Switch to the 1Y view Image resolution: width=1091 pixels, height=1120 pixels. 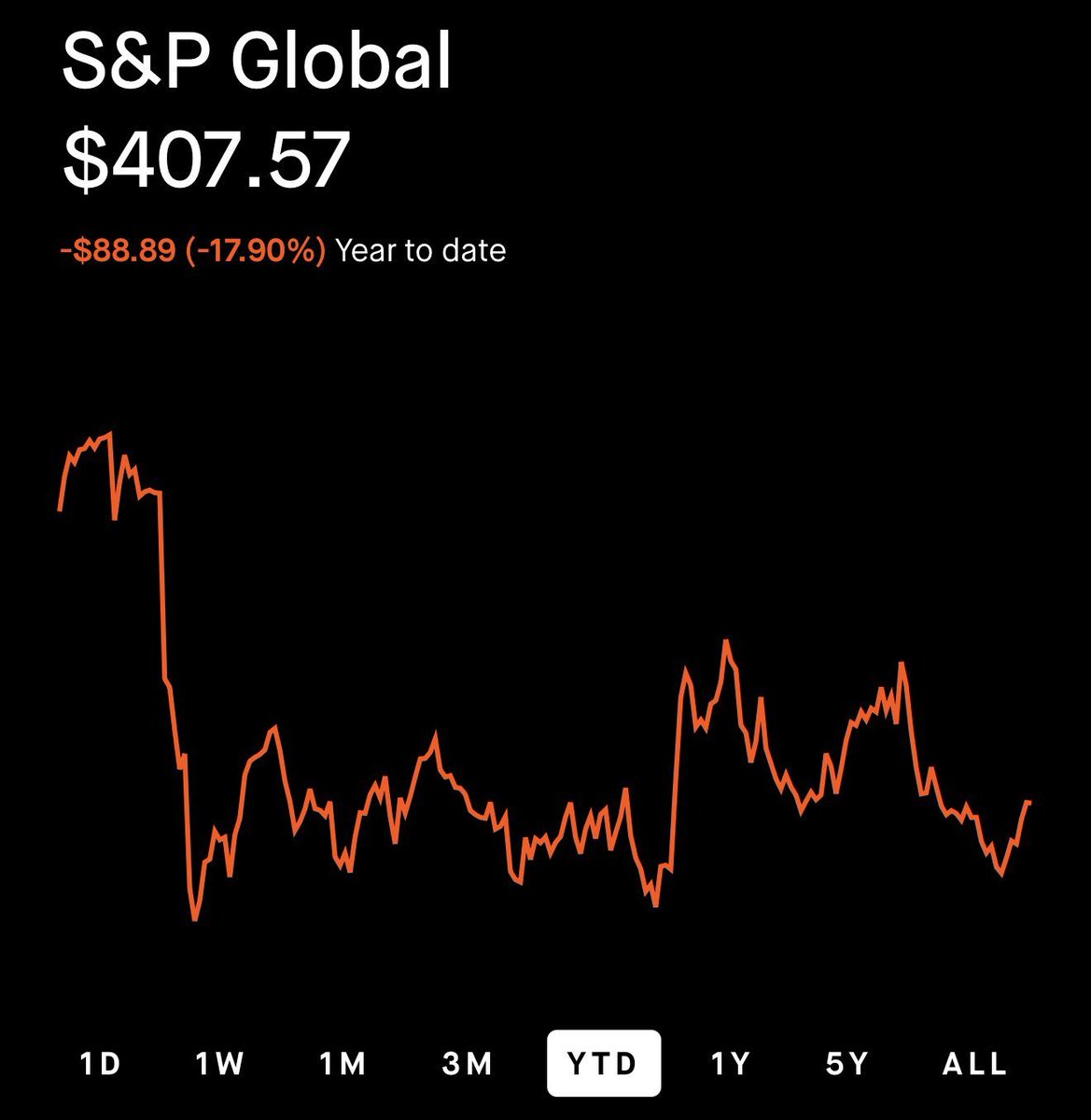coord(730,1063)
